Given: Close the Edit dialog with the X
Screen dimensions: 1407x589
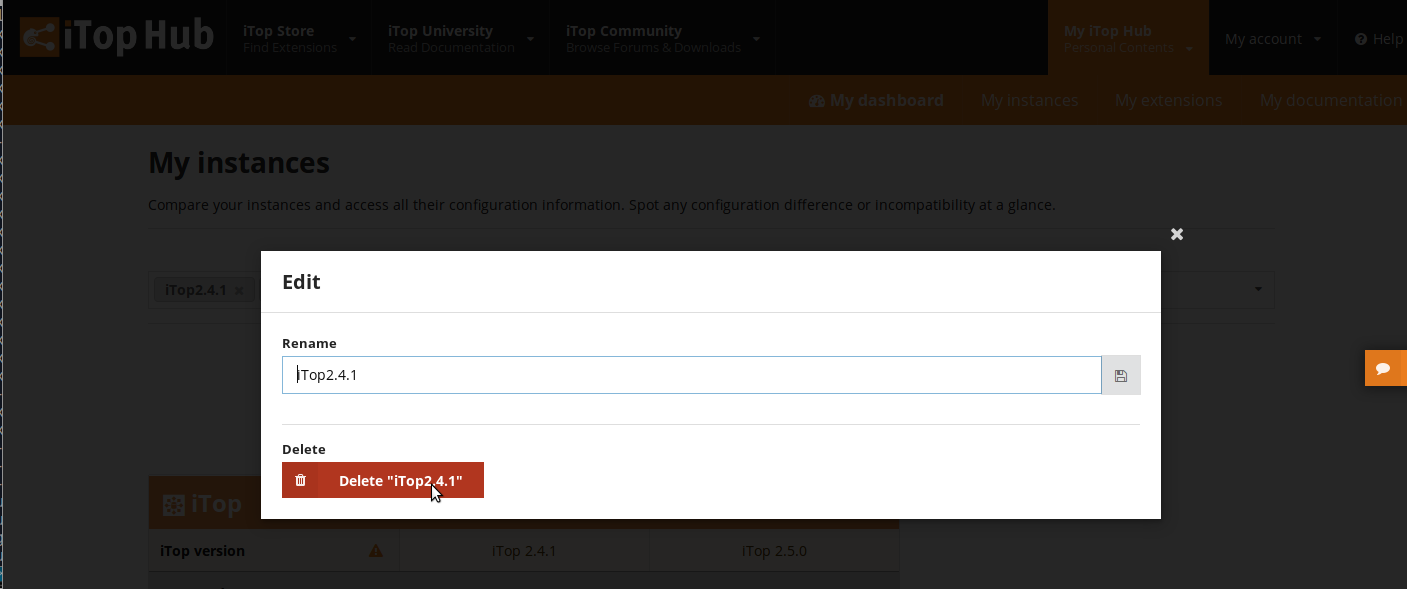Looking at the screenshot, I should click(x=1177, y=234).
